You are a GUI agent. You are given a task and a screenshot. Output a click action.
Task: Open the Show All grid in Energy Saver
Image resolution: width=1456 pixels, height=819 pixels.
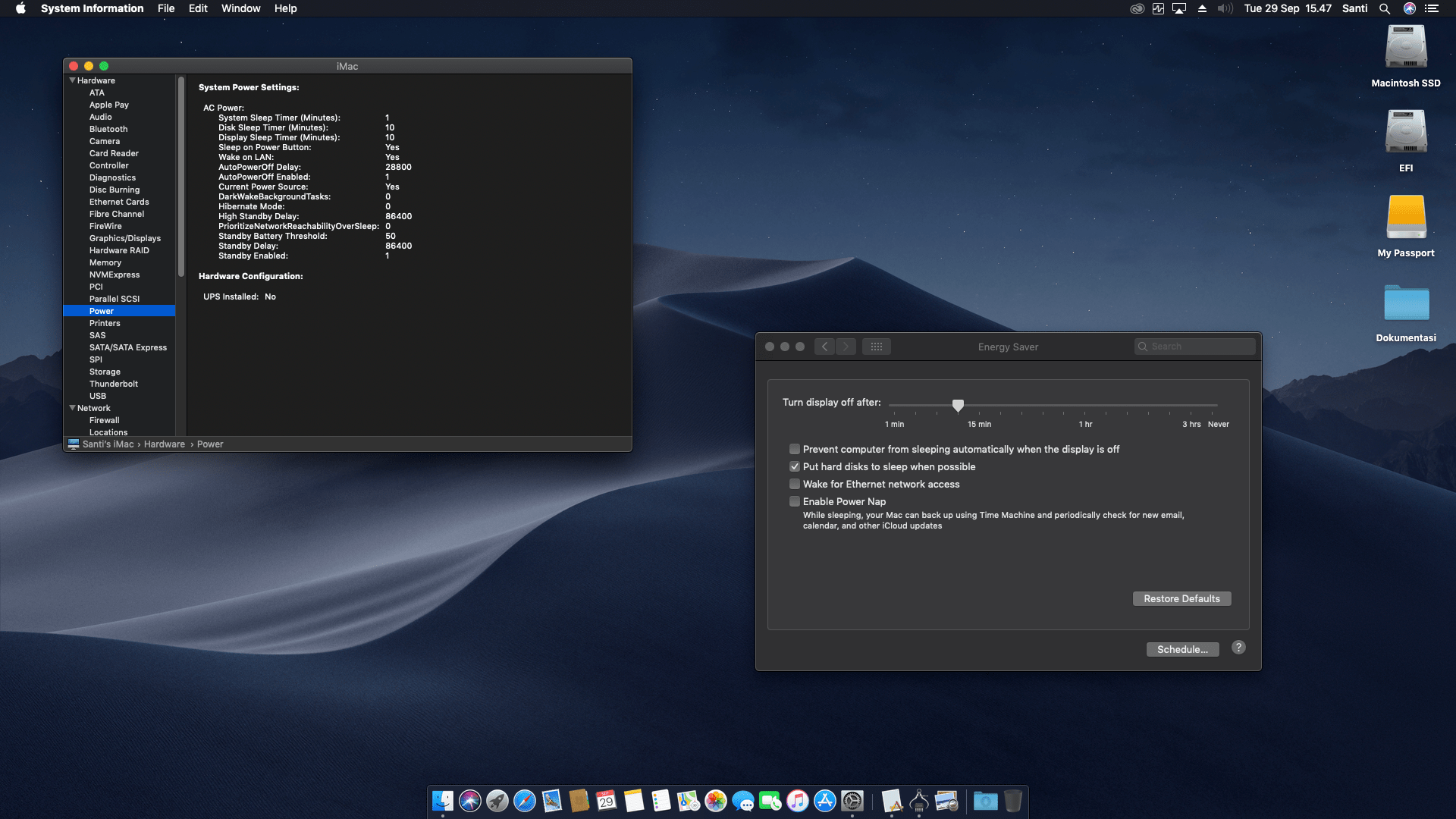coord(877,347)
